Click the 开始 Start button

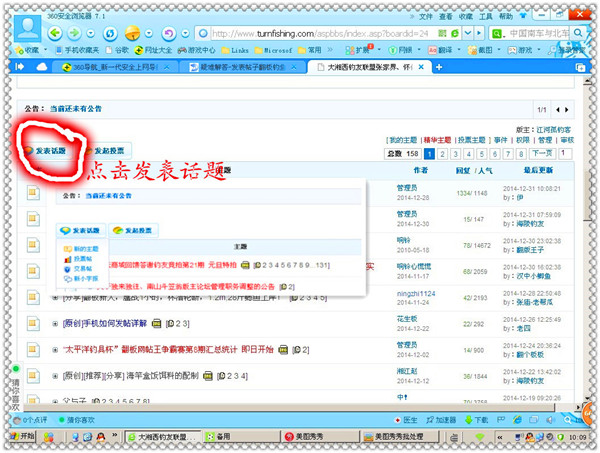point(23,436)
